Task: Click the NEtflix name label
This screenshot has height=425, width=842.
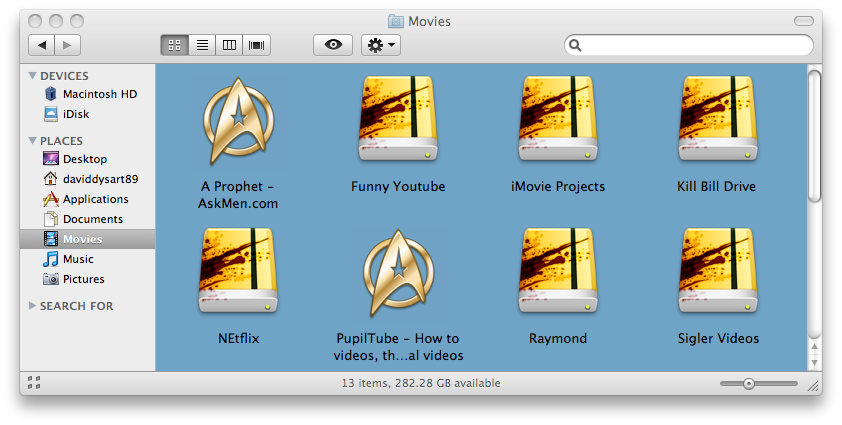Action: (238, 338)
